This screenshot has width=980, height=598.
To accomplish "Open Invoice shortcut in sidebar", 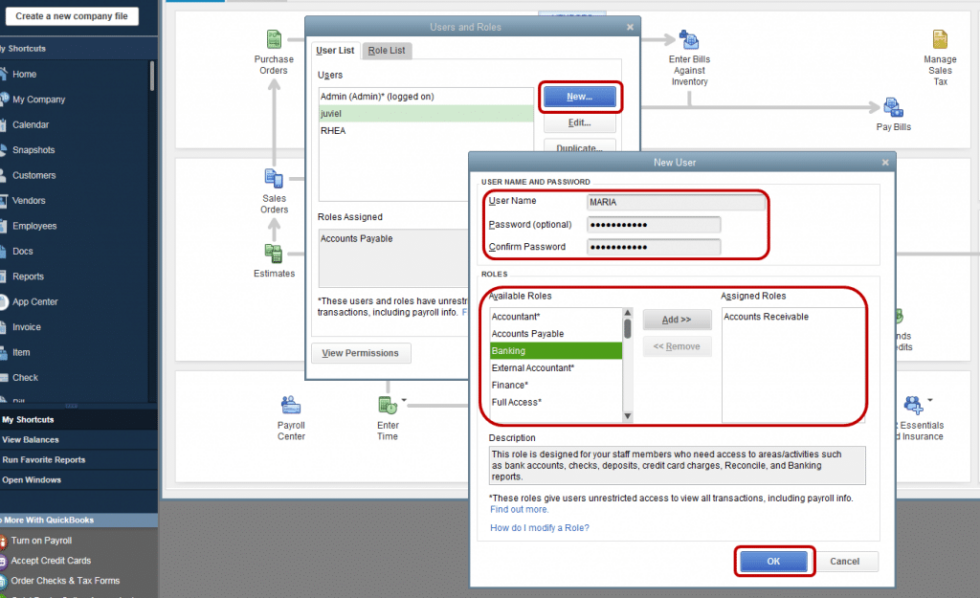I will (26, 327).
